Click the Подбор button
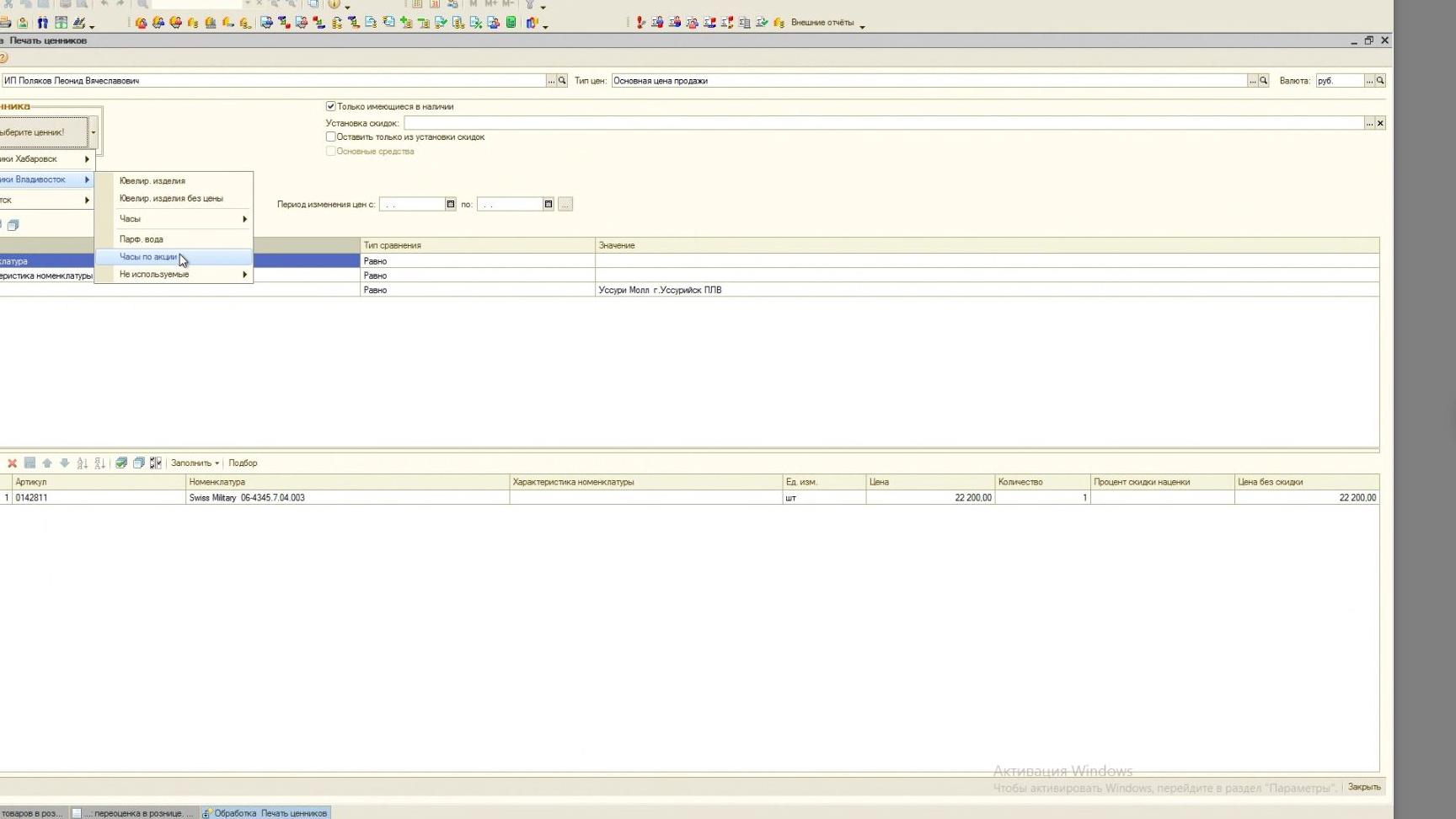 pos(243,463)
